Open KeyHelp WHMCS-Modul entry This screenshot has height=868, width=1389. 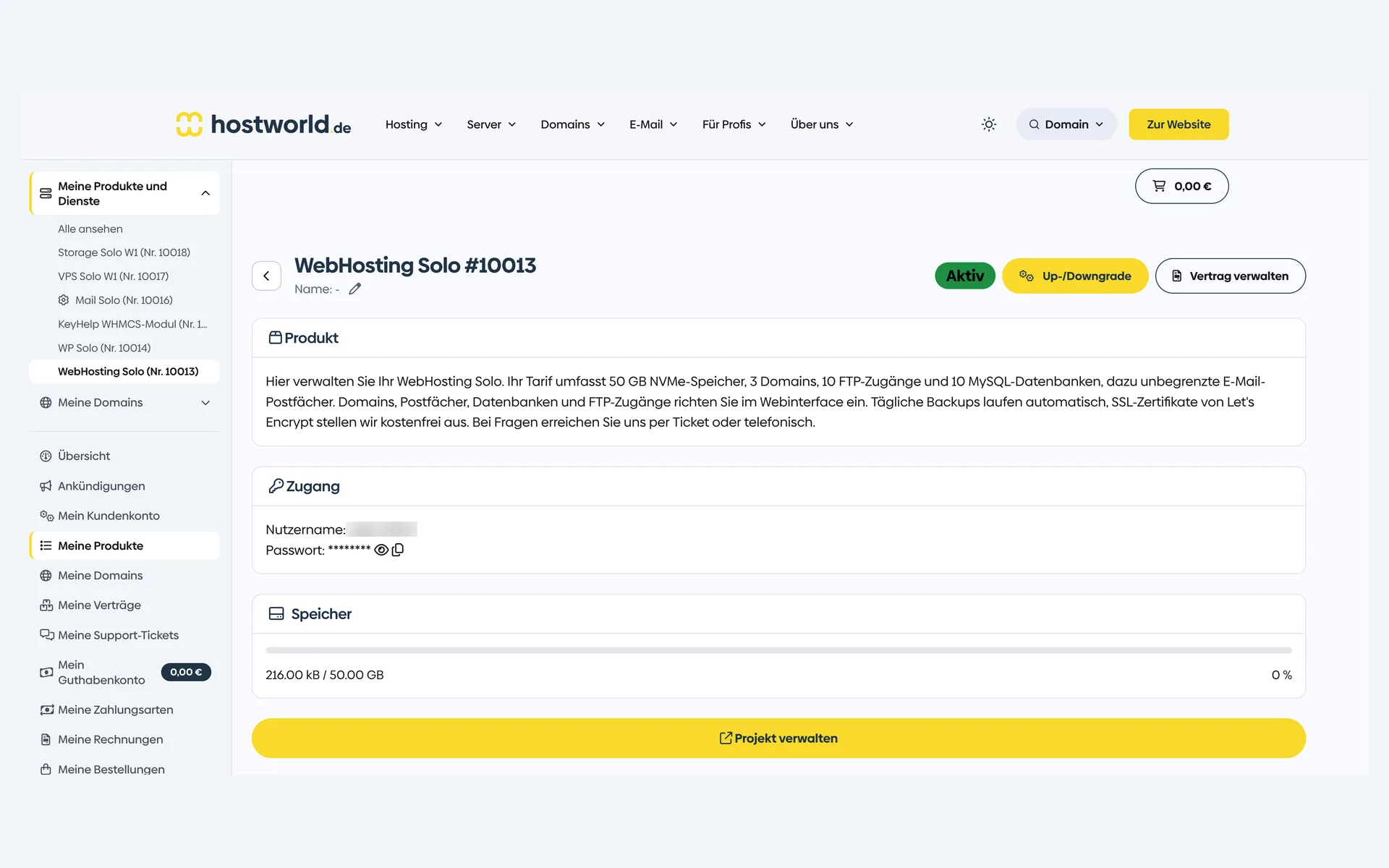pos(132,324)
